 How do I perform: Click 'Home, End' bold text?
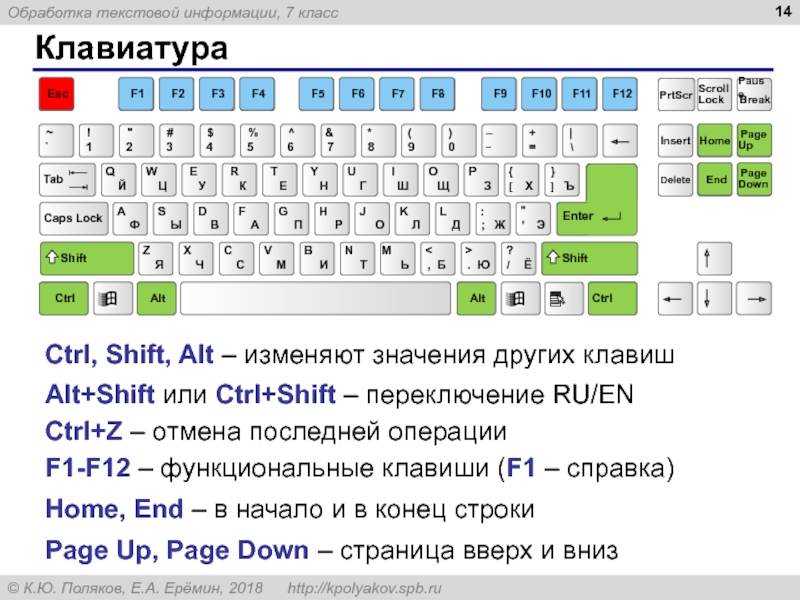pyautogui.click(x=114, y=509)
